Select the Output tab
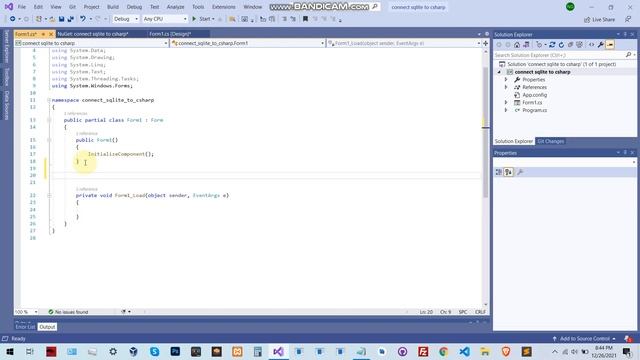The height and width of the screenshot is (360, 640). (47, 327)
